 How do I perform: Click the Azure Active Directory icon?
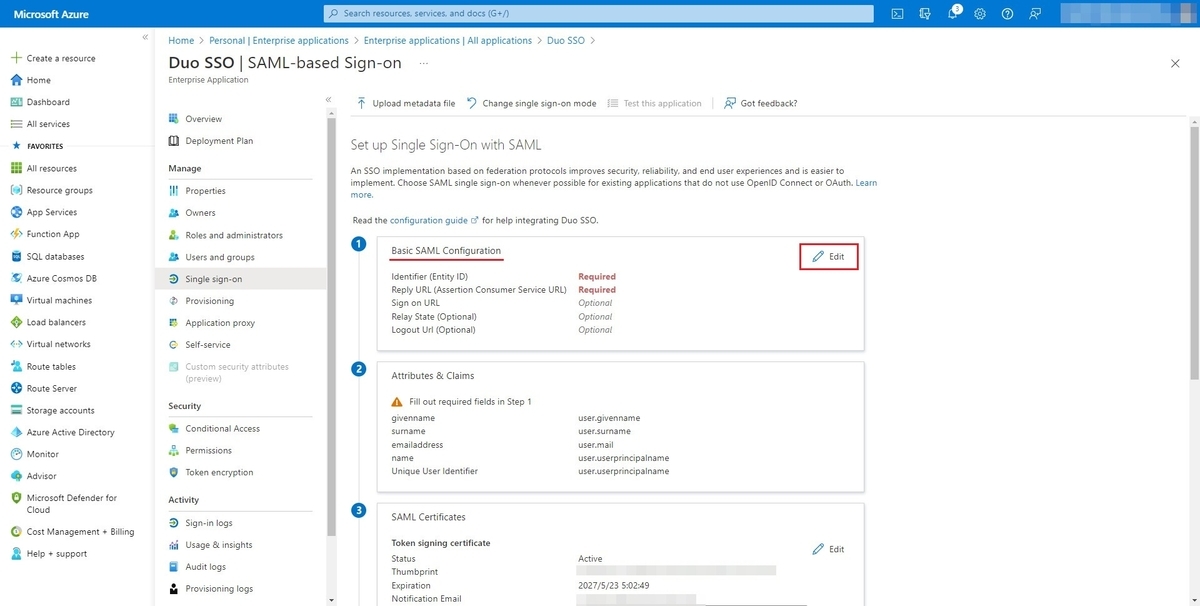click(x=17, y=432)
